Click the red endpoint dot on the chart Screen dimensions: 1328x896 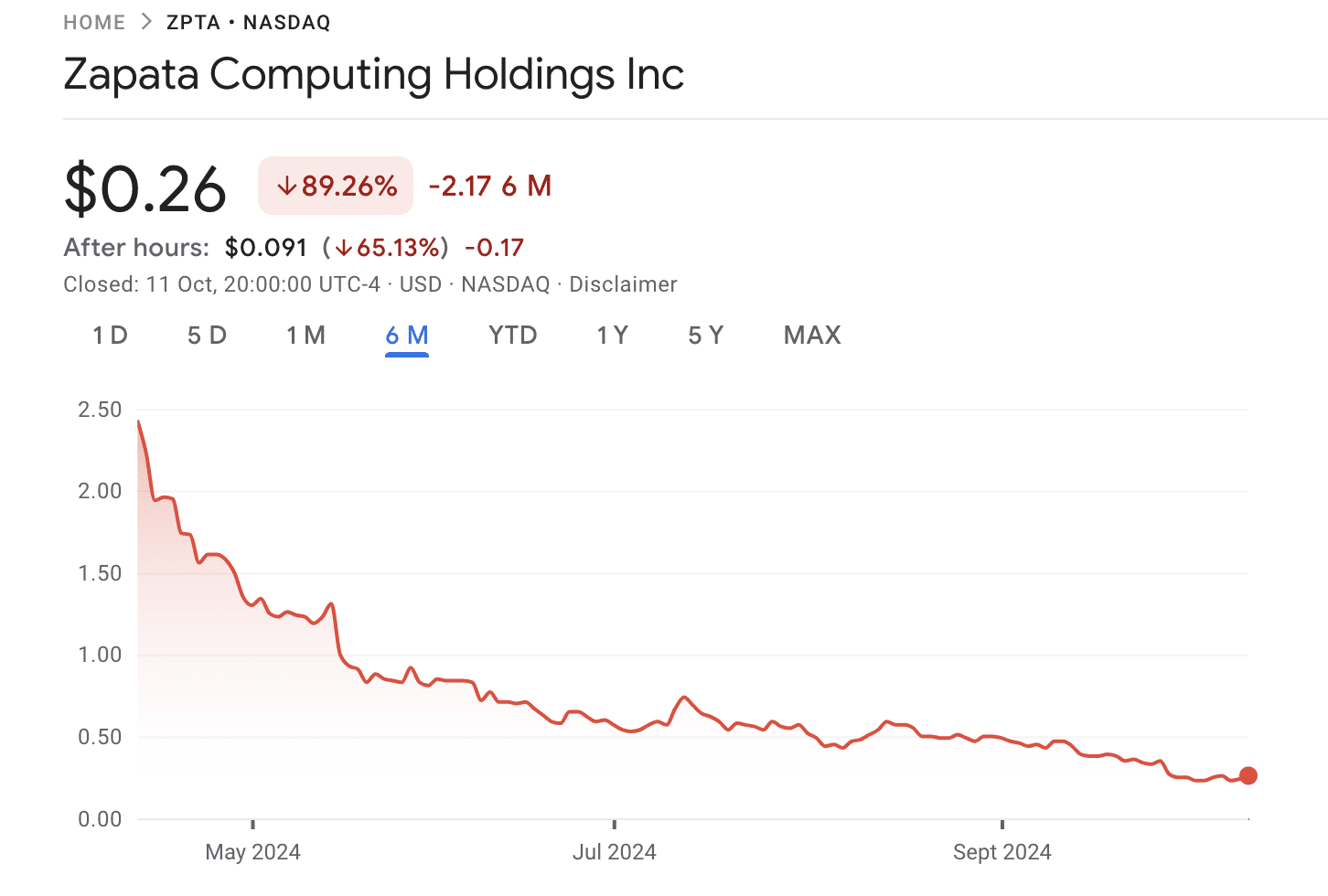point(1248,775)
